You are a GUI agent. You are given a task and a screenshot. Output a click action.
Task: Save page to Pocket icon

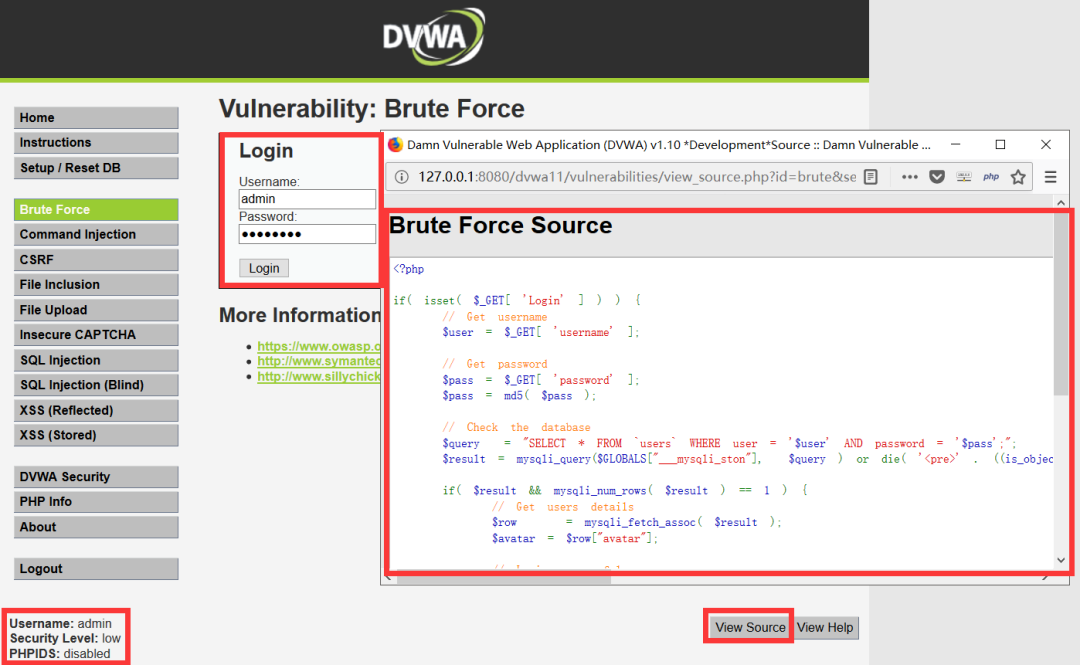(937, 177)
